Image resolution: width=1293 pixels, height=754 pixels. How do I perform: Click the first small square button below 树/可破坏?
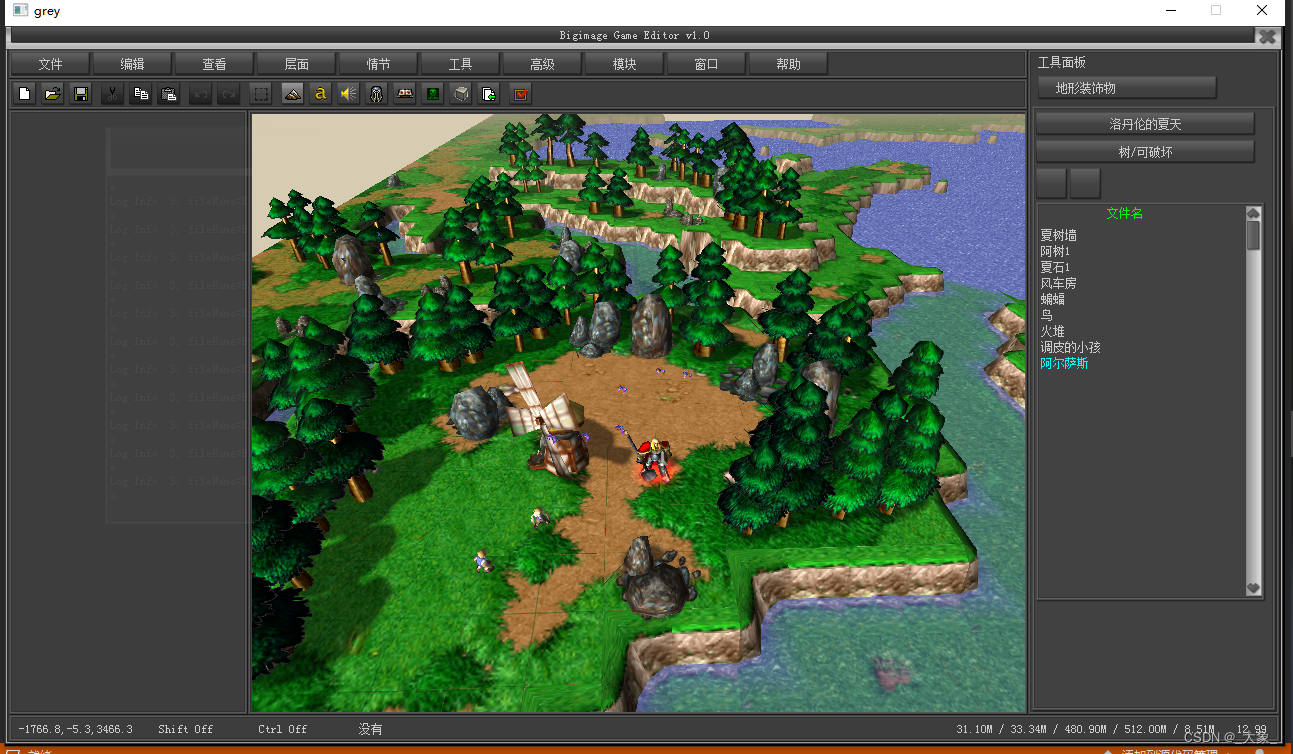(1051, 183)
